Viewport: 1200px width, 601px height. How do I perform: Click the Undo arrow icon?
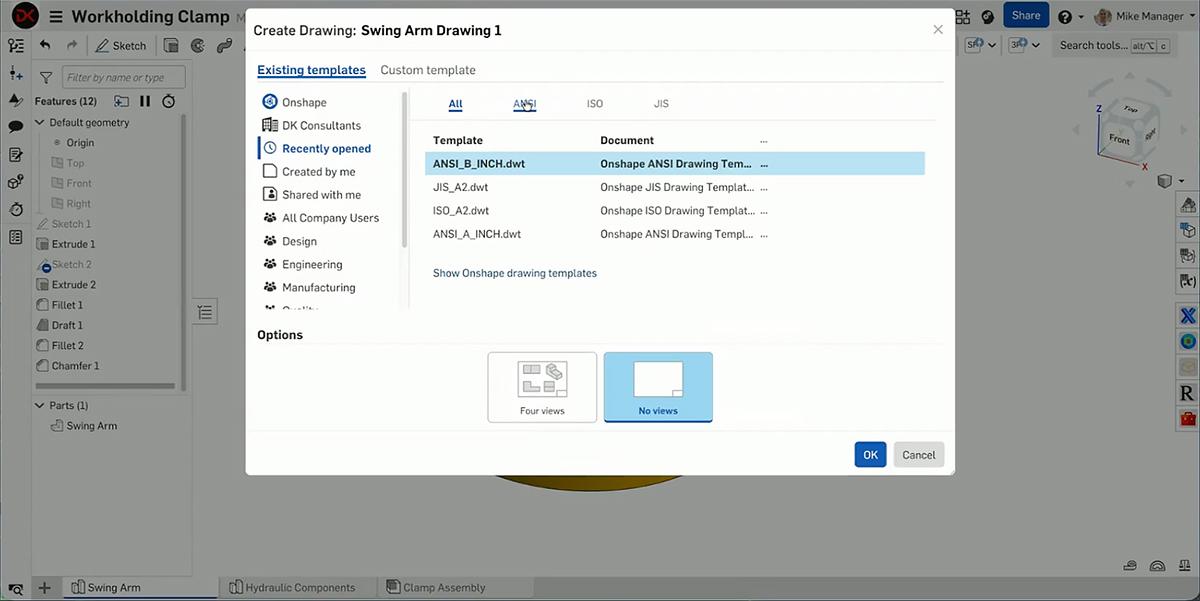45,45
